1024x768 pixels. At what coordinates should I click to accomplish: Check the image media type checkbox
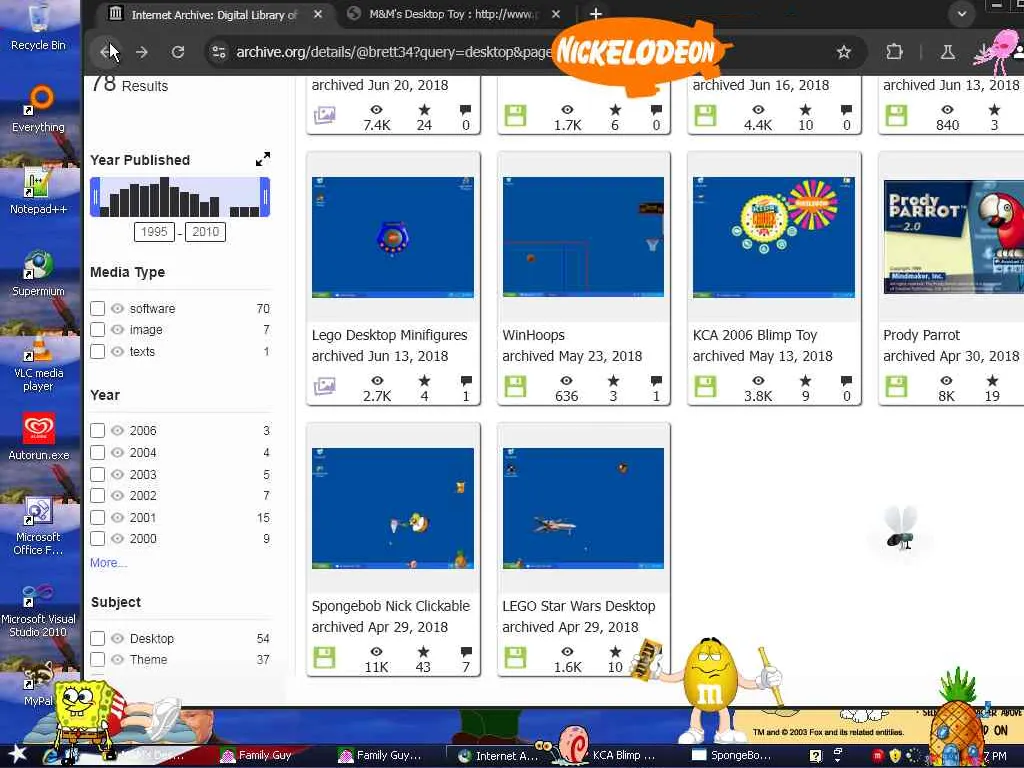97,330
